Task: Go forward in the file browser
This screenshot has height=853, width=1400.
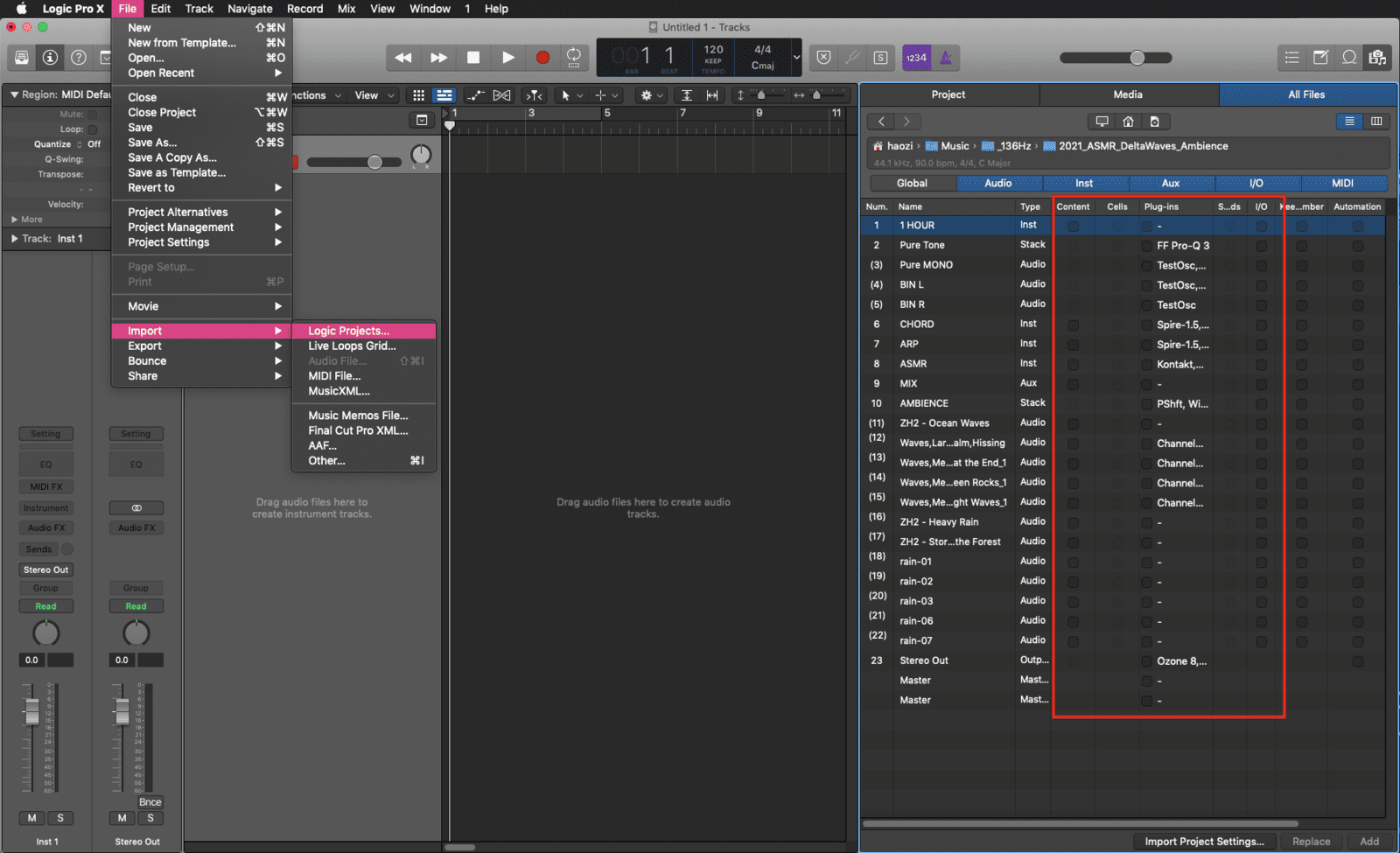Action: (907, 122)
